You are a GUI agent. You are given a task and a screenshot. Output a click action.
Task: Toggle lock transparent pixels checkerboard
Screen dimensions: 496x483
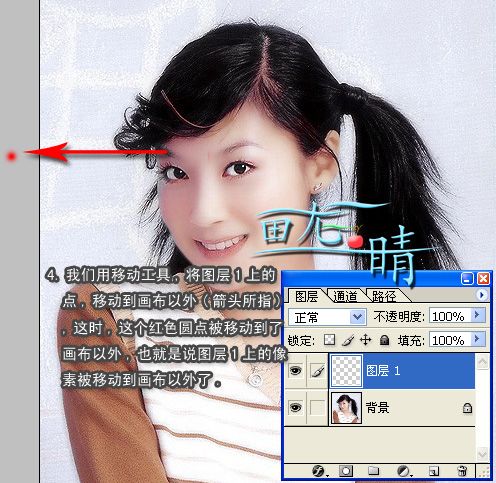[330, 340]
